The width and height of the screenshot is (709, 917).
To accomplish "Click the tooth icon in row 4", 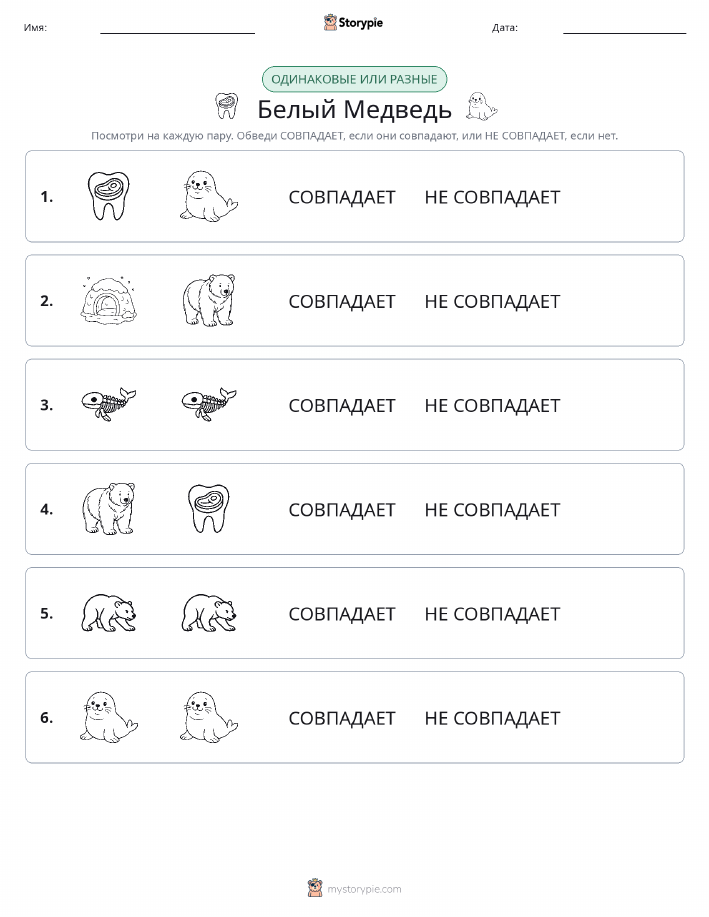I will click(x=209, y=508).
